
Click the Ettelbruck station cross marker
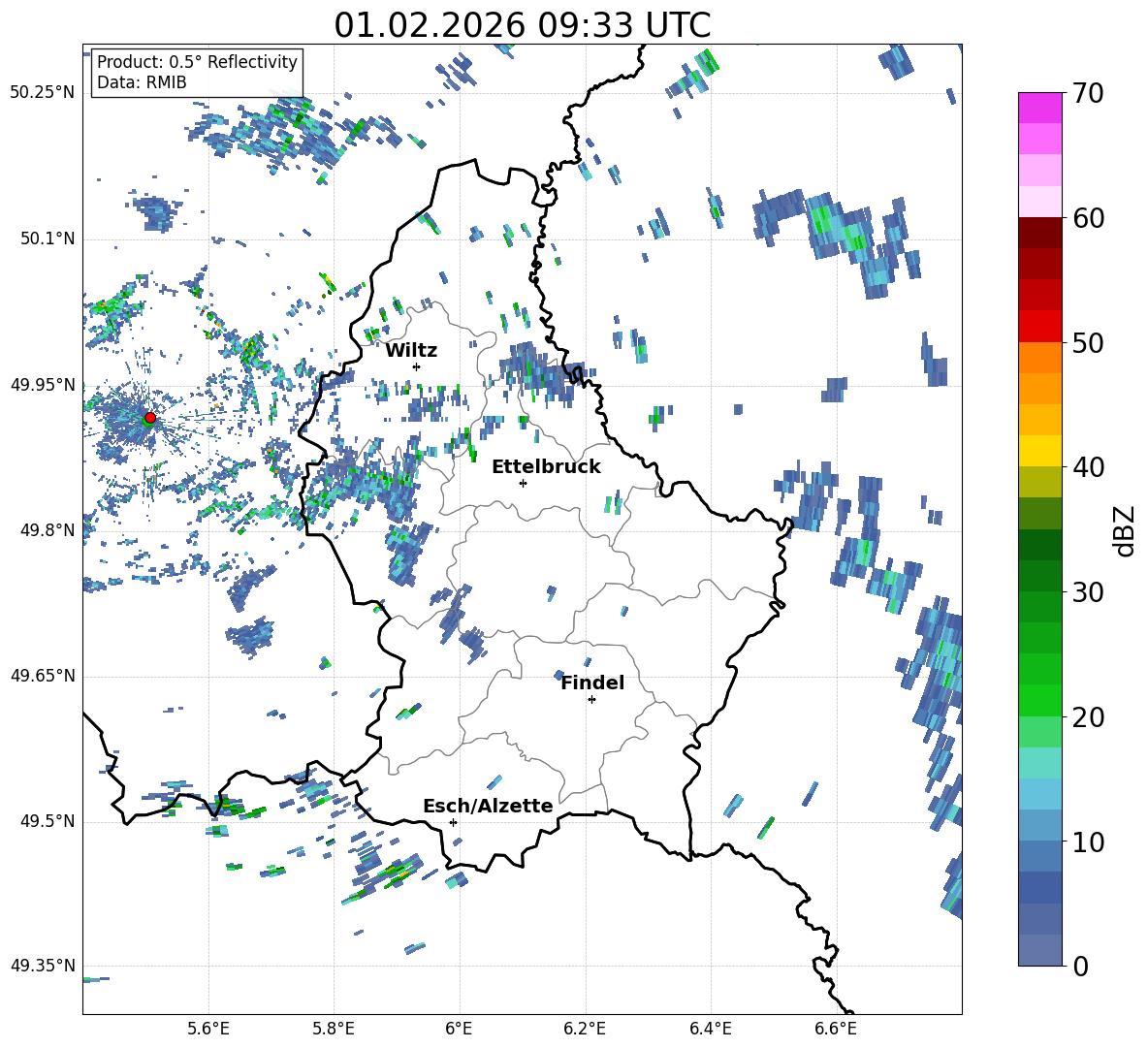[523, 483]
